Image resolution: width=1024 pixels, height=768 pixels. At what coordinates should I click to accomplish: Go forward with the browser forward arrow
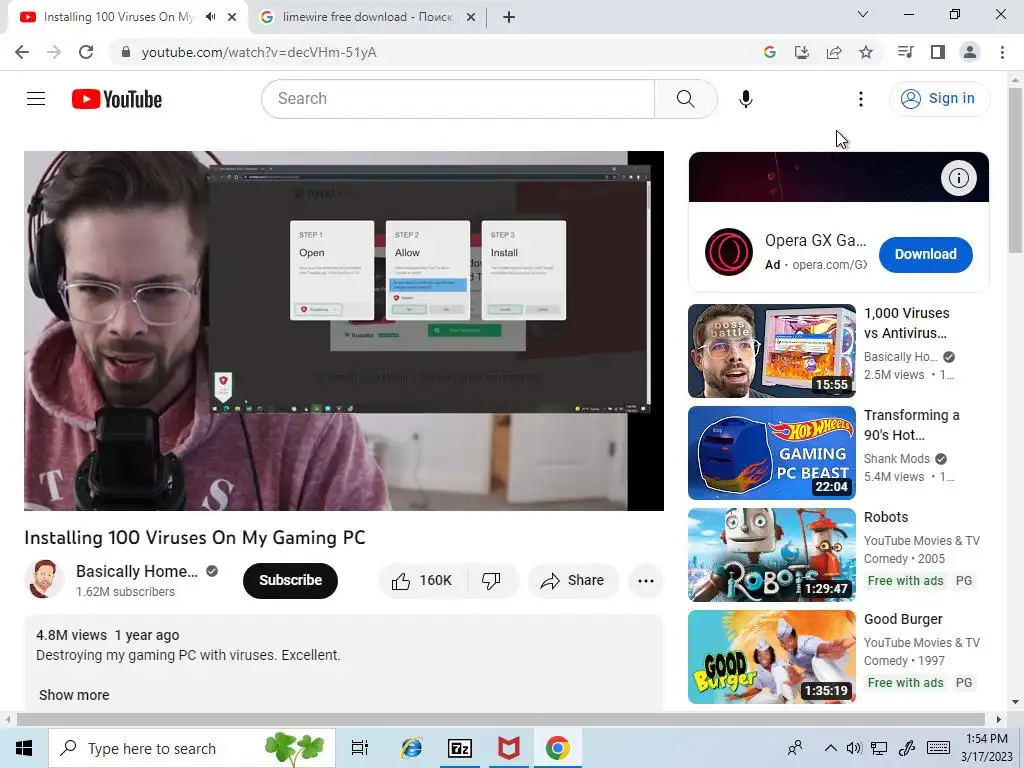pos(54,52)
